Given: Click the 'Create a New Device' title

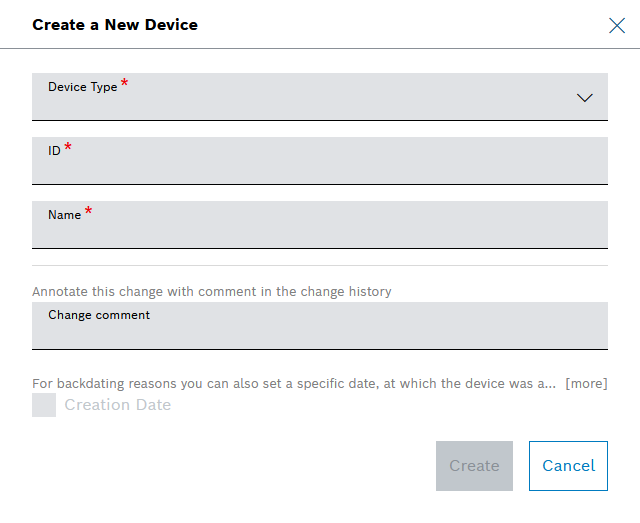Looking at the screenshot, I should coord(115,25).
